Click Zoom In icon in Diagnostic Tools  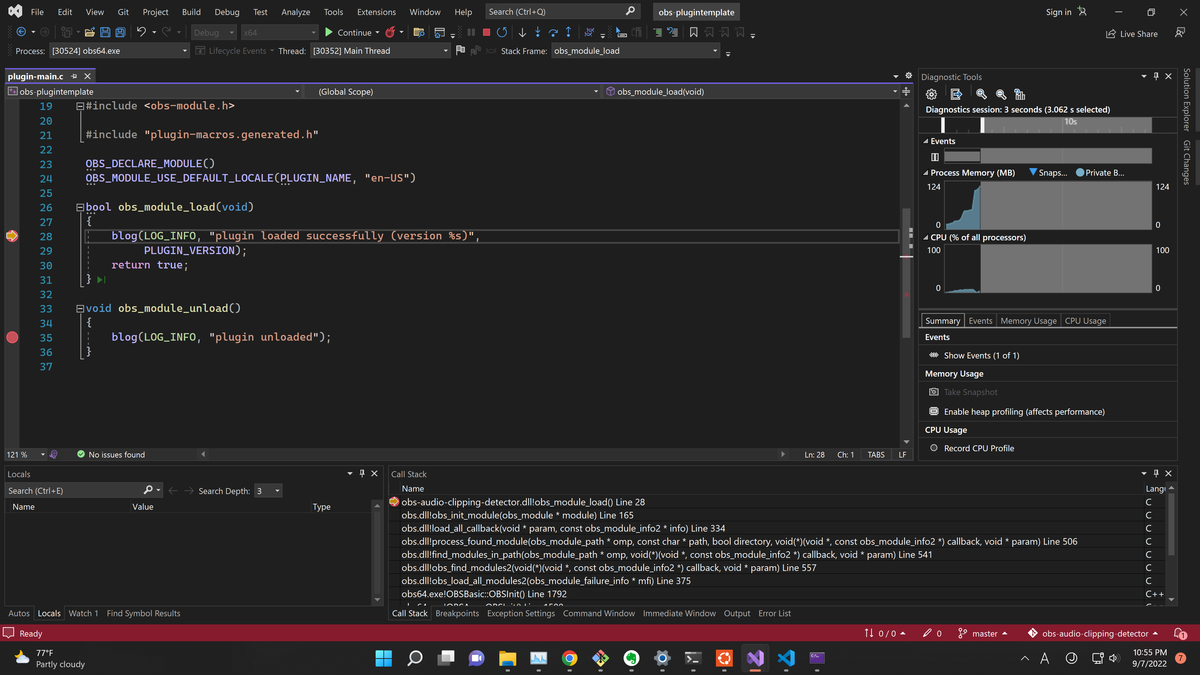(x=981, y=94)
